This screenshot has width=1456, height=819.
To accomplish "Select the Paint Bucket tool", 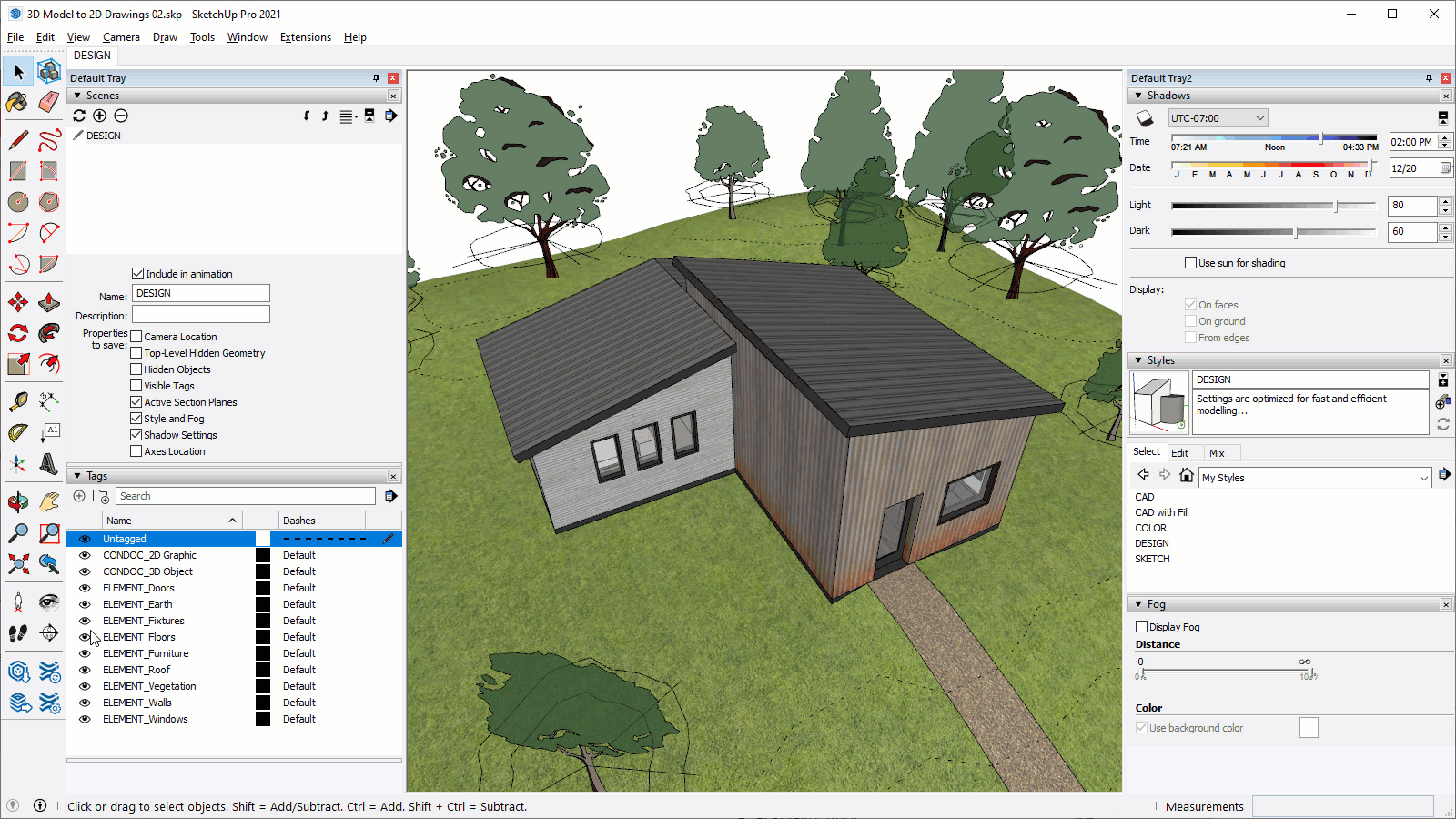I will pos(17,102).
